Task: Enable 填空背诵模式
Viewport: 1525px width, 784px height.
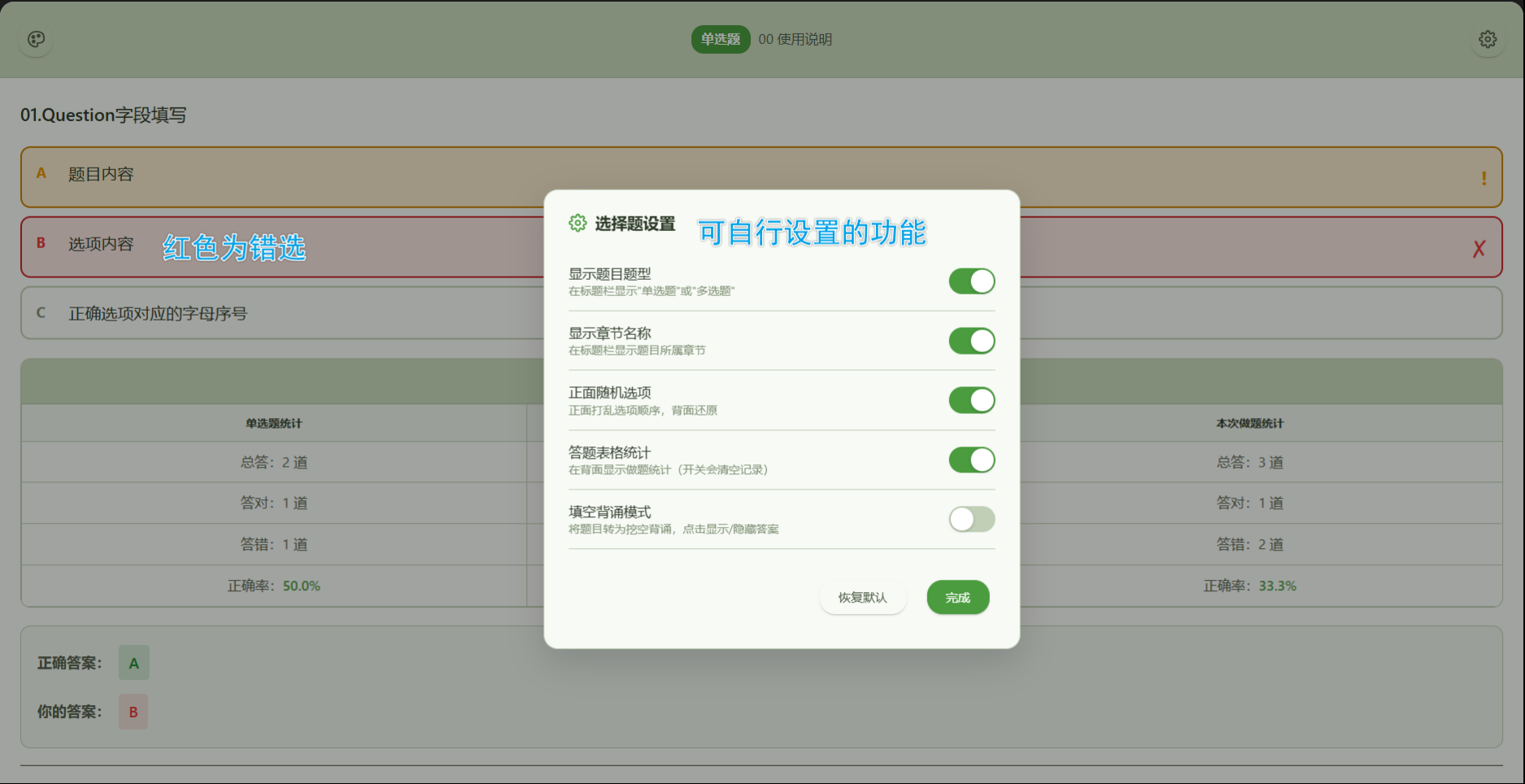Action: (972, 519)
